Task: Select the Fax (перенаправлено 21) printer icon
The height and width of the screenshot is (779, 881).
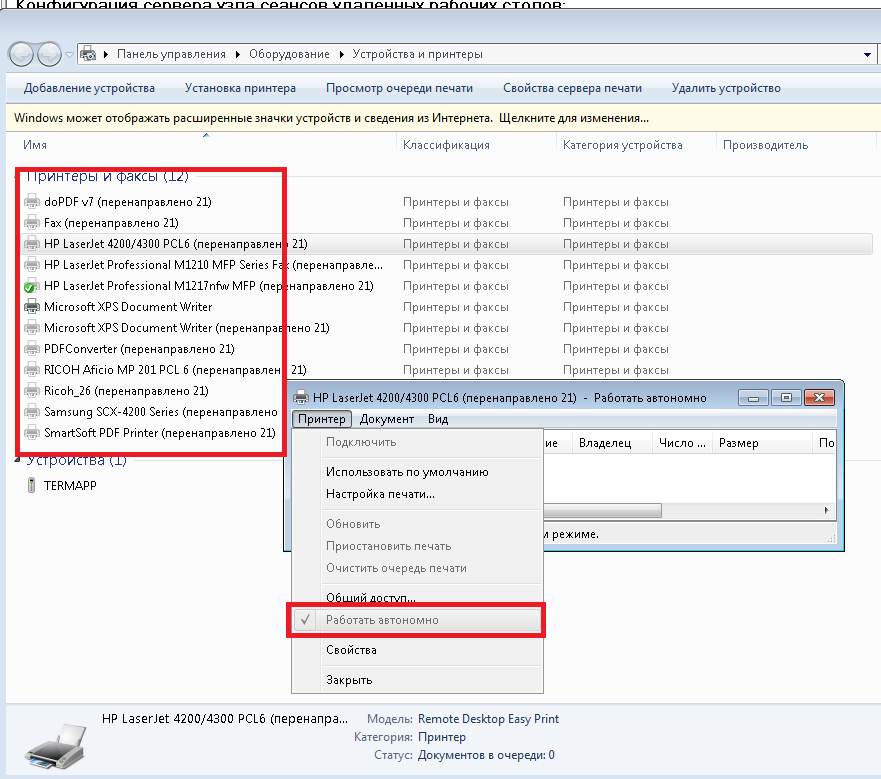Action: (32, 223)
